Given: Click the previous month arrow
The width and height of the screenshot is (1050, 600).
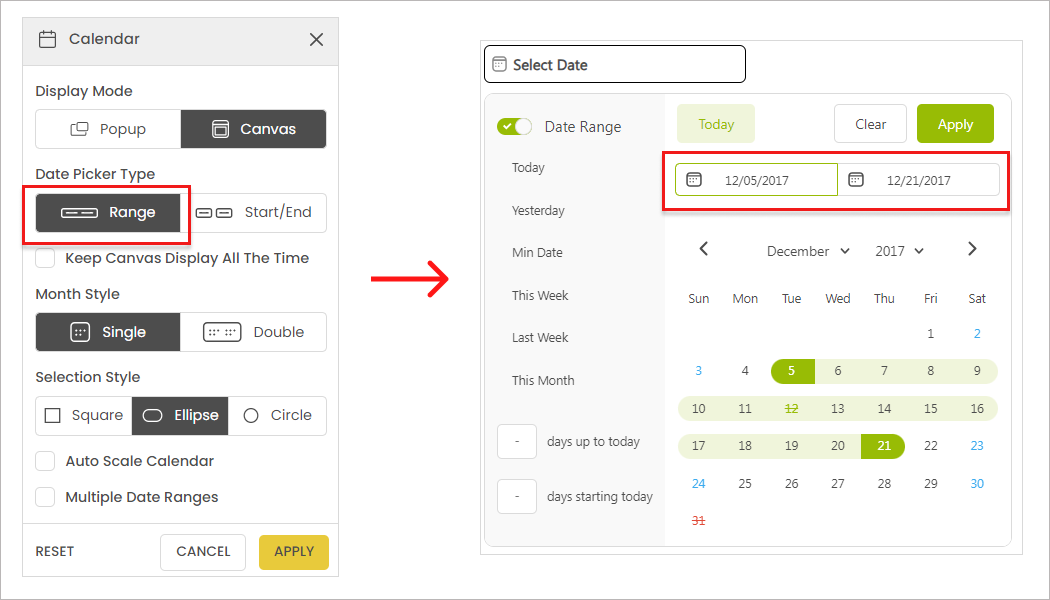Looking at the screenshot, I should (704, 249).
